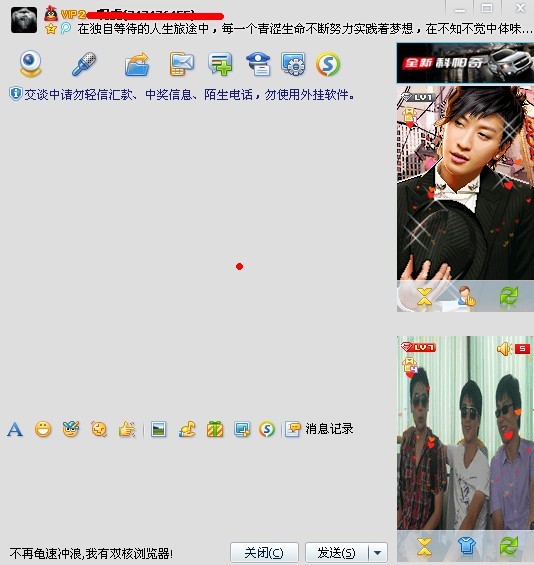This screenshot has width=534, height=565.
Task: Collapse the contact's QQ show panel
Action: (424, 298)
